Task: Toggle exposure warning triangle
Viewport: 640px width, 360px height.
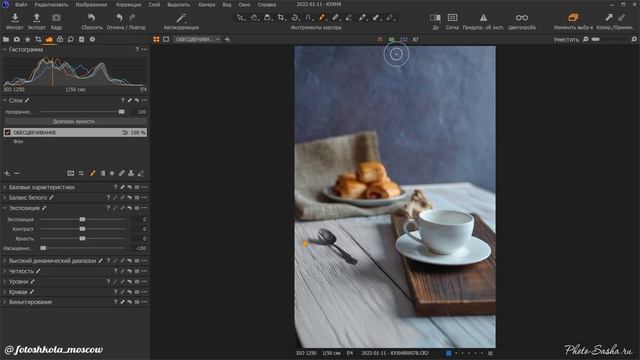Action: click(x=483, y=18)
